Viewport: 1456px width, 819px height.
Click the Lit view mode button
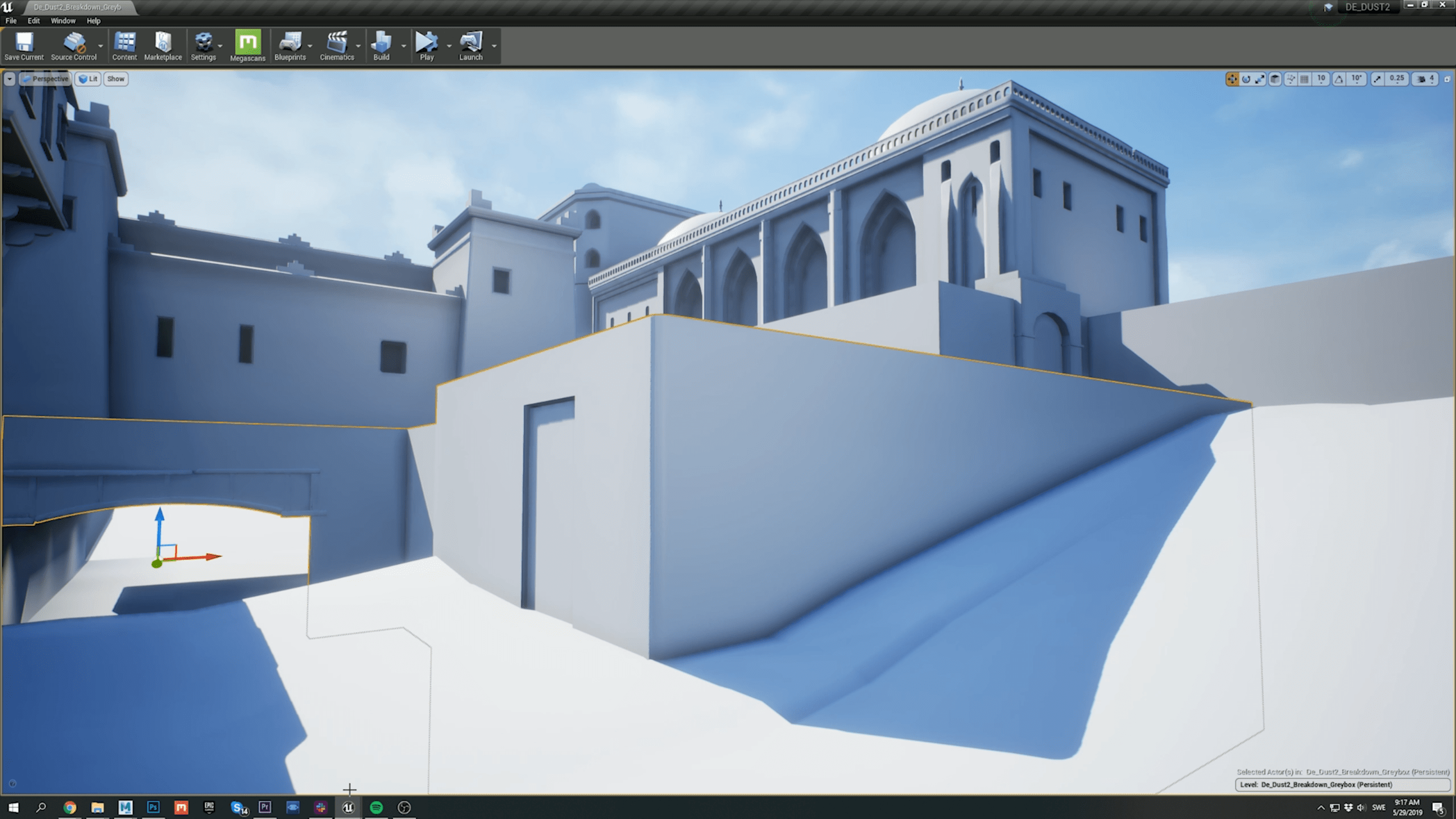click(x=88, y=79)
